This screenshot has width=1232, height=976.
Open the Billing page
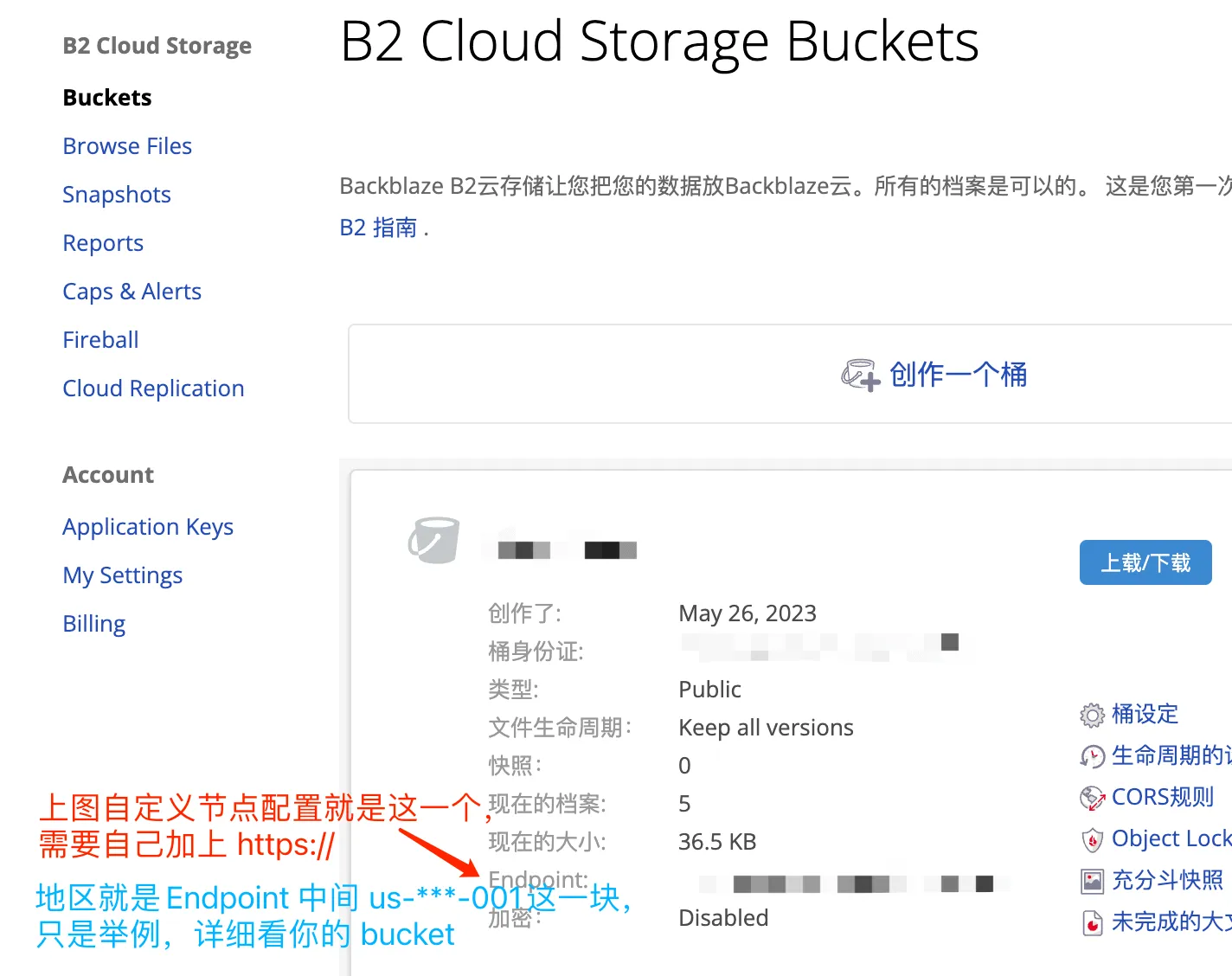[x=93, y=624]
